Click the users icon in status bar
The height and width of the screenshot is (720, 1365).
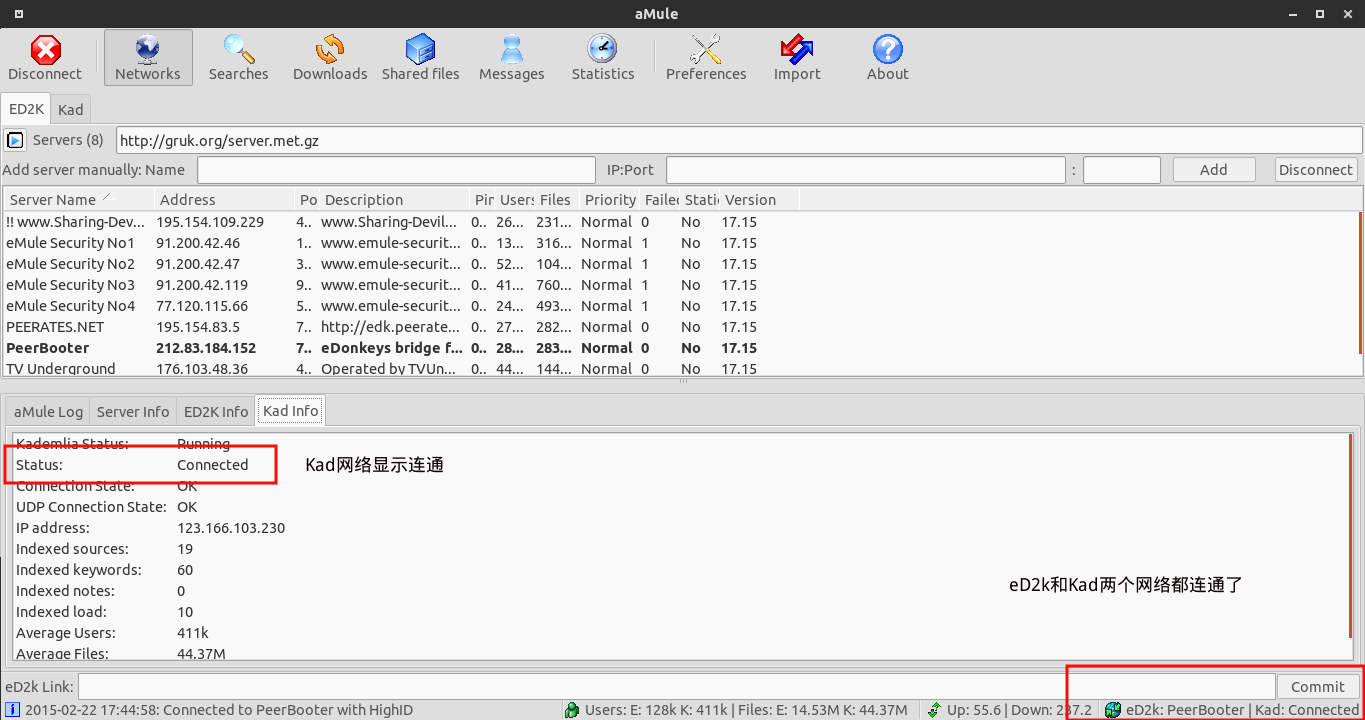(x=572, y=710)
